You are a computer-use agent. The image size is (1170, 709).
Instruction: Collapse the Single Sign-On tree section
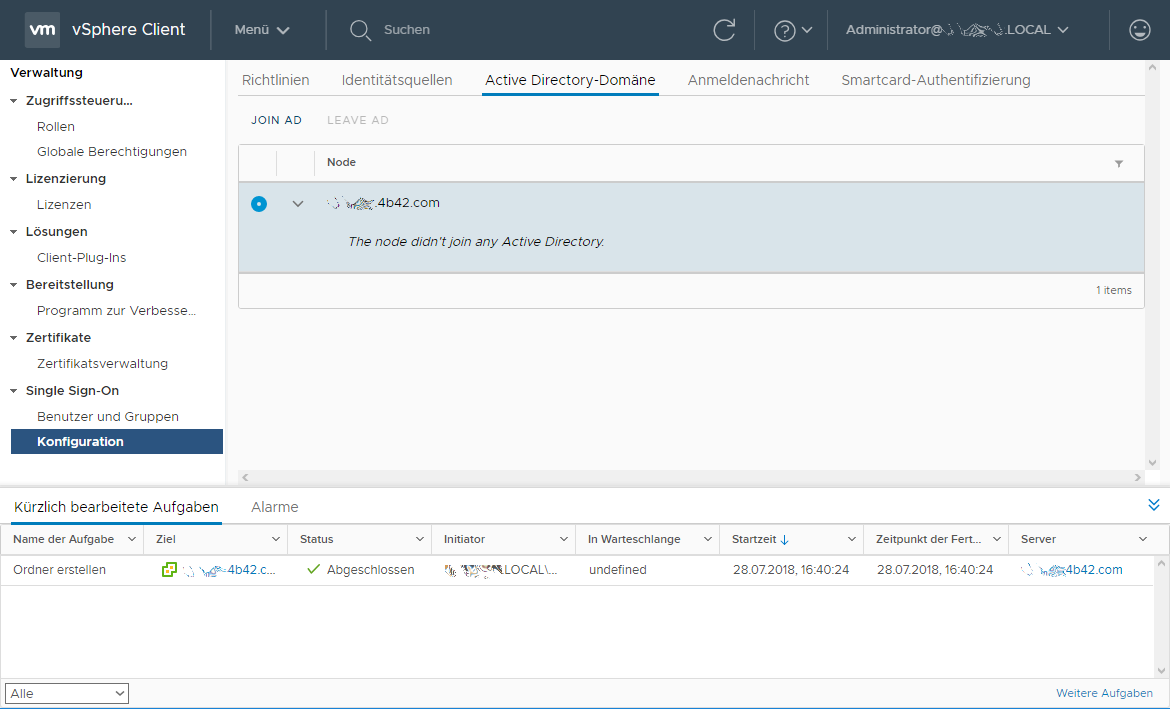(13, 391)
